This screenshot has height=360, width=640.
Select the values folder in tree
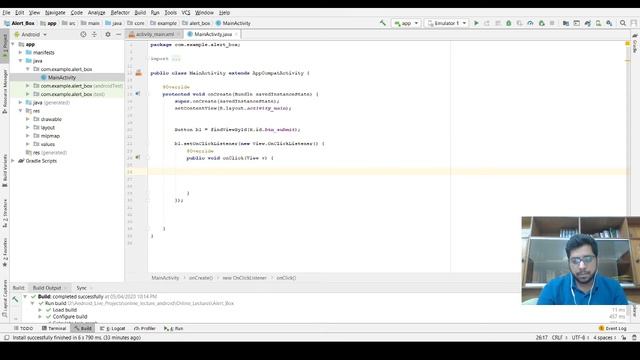click(x=47, y=144)
